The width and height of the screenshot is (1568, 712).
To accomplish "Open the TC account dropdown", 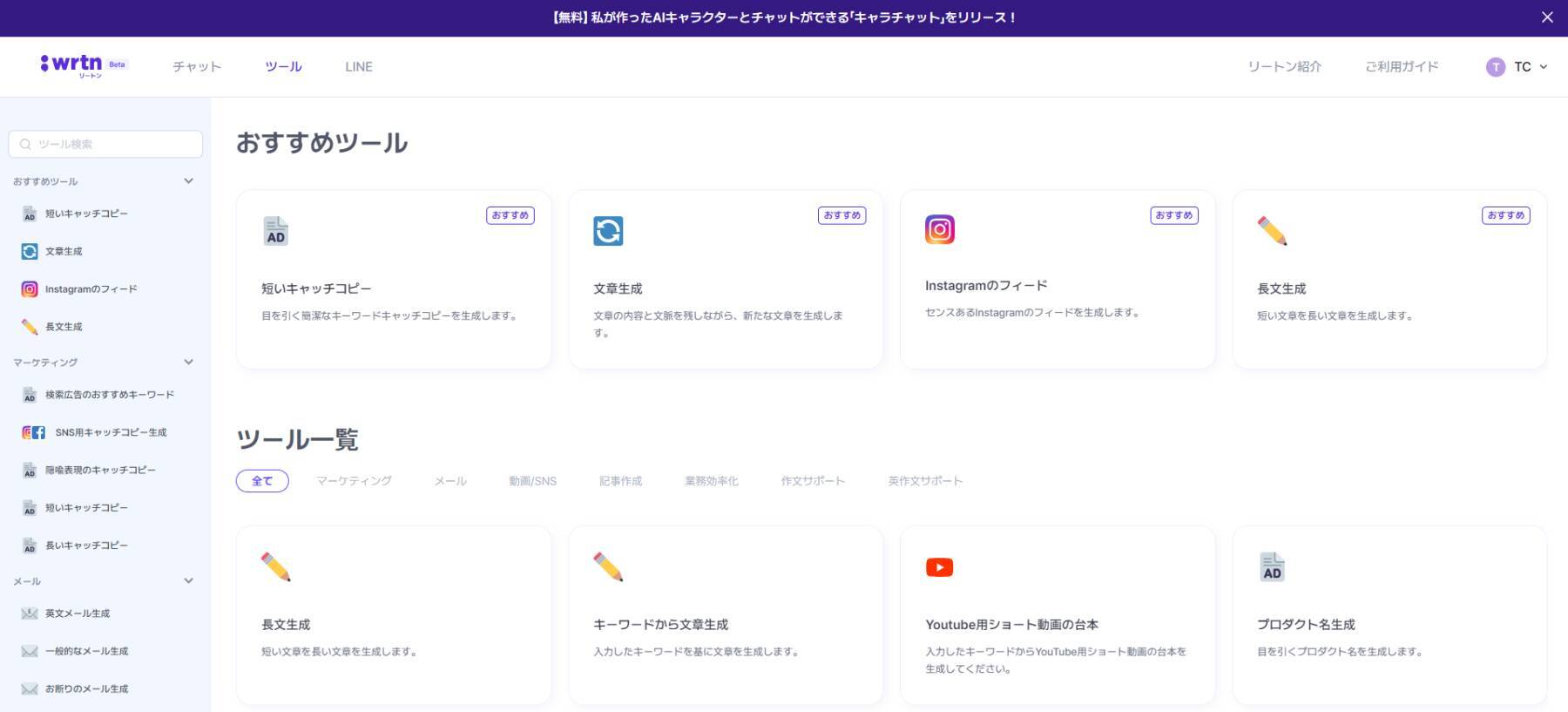I will pyautogui.click(x=1517, y=67).
